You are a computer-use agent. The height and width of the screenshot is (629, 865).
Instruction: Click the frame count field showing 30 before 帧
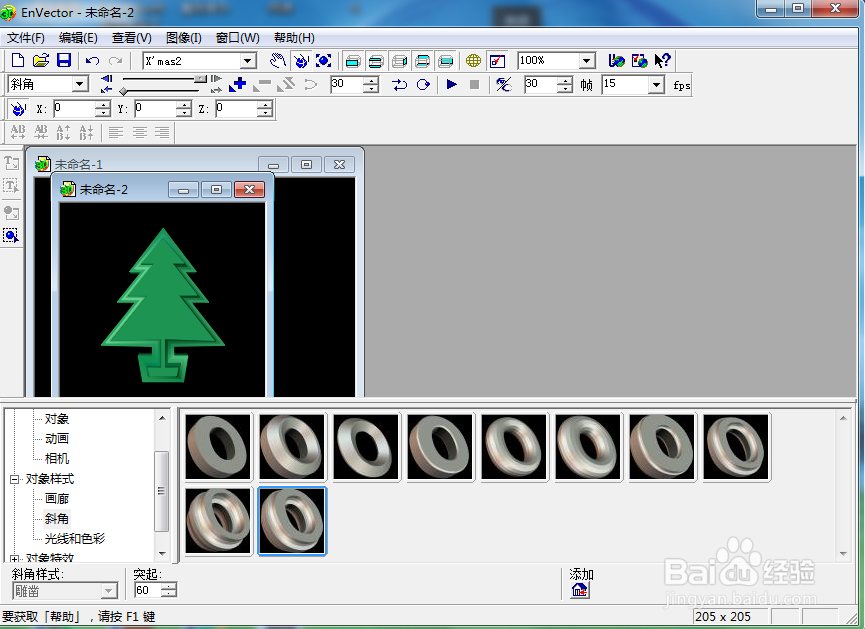click(541, 84)
